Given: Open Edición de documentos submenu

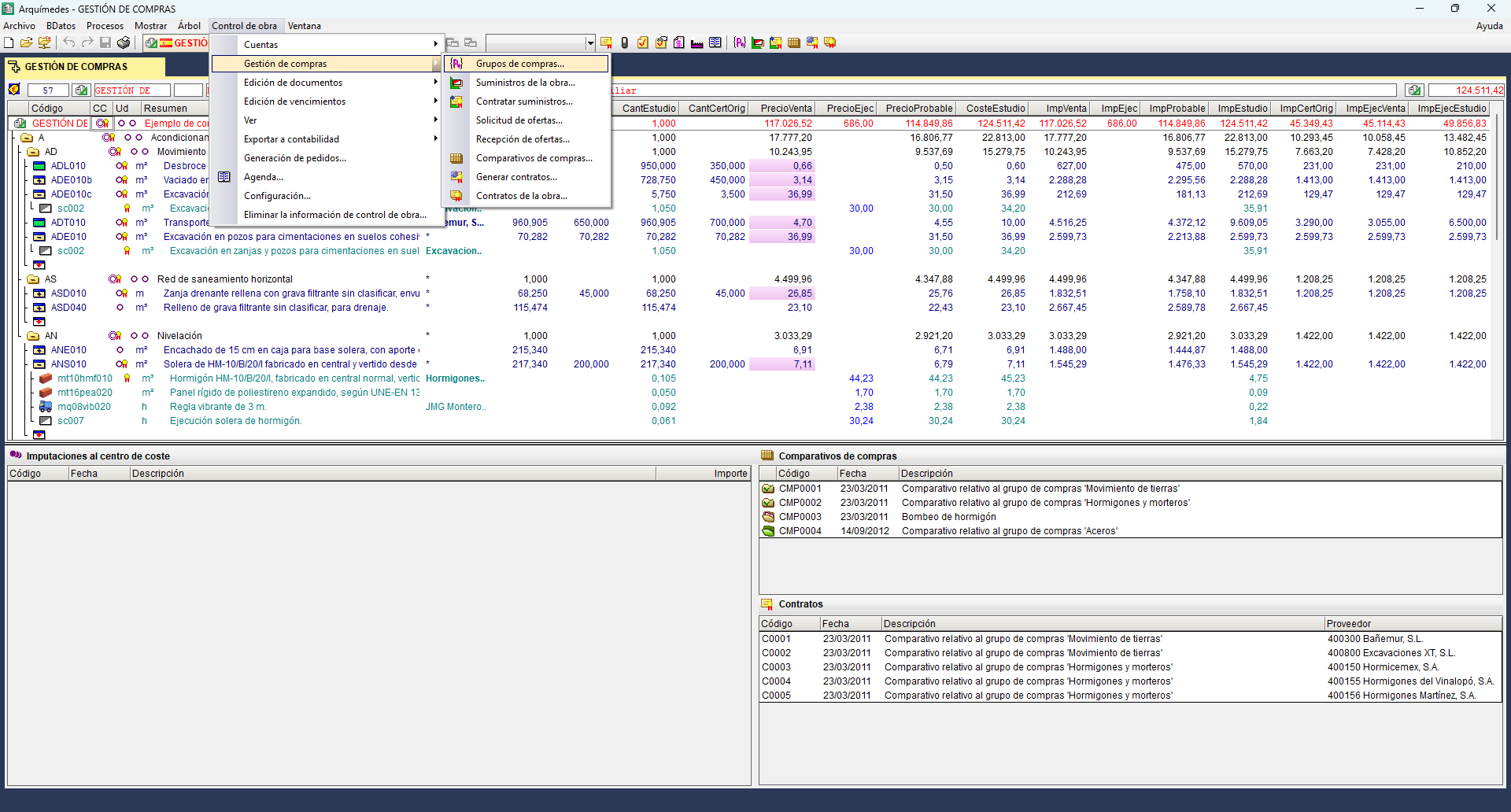Looking at the screenshot, I should coord(293,83).
